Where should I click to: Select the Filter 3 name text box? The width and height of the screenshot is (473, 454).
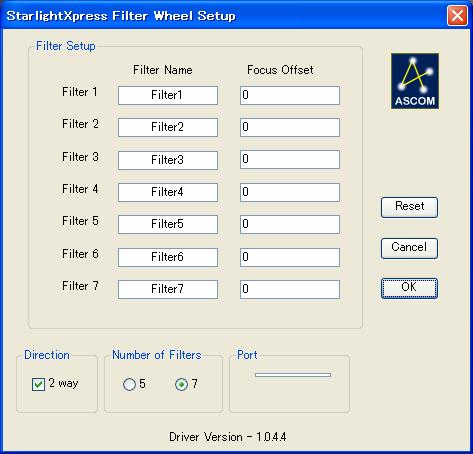pos(168,160)
